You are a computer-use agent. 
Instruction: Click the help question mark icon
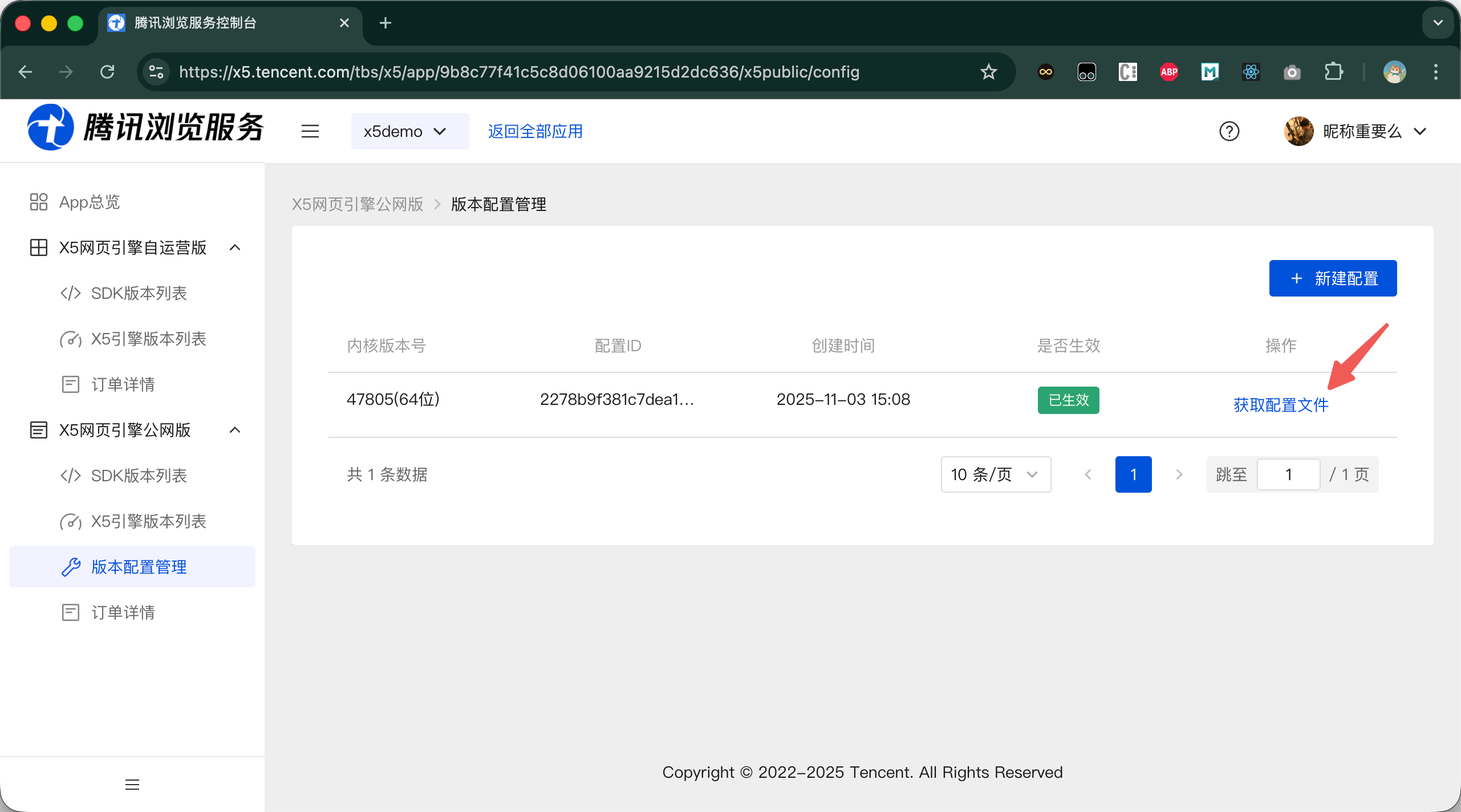[1229, 131]
